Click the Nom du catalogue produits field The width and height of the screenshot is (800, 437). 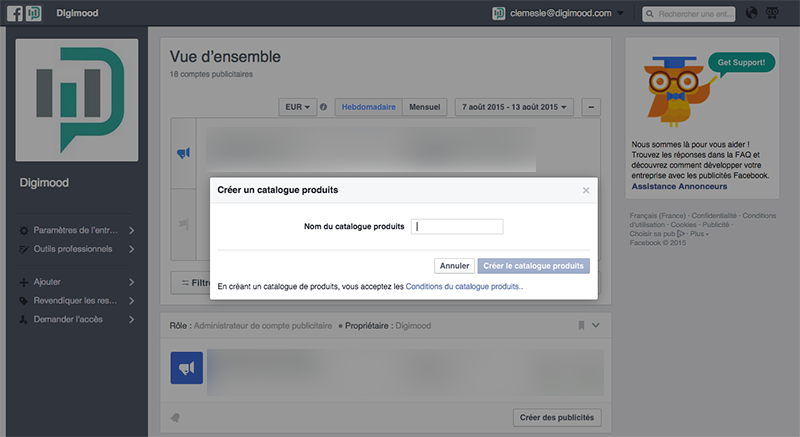coord(457,226)
